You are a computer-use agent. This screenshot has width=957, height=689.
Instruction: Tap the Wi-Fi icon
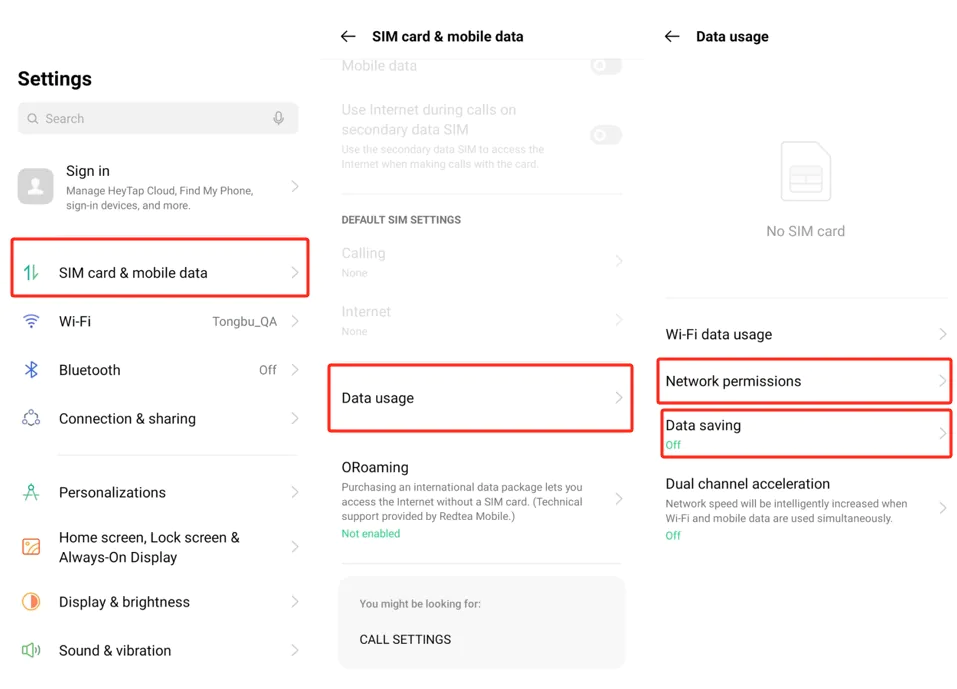click(x=31, y=321)
